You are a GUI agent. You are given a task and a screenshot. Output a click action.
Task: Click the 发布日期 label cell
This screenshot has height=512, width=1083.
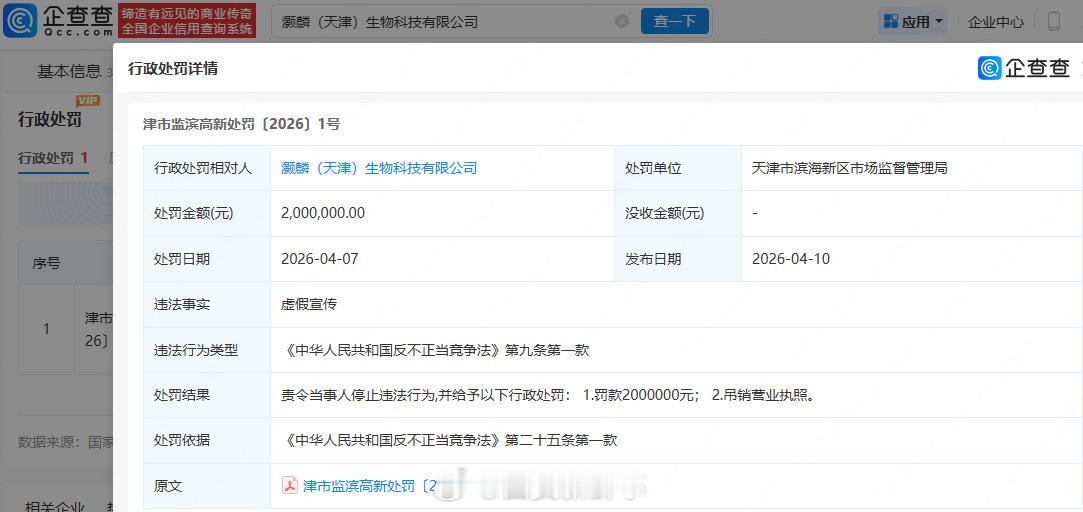tap(678, 259)
